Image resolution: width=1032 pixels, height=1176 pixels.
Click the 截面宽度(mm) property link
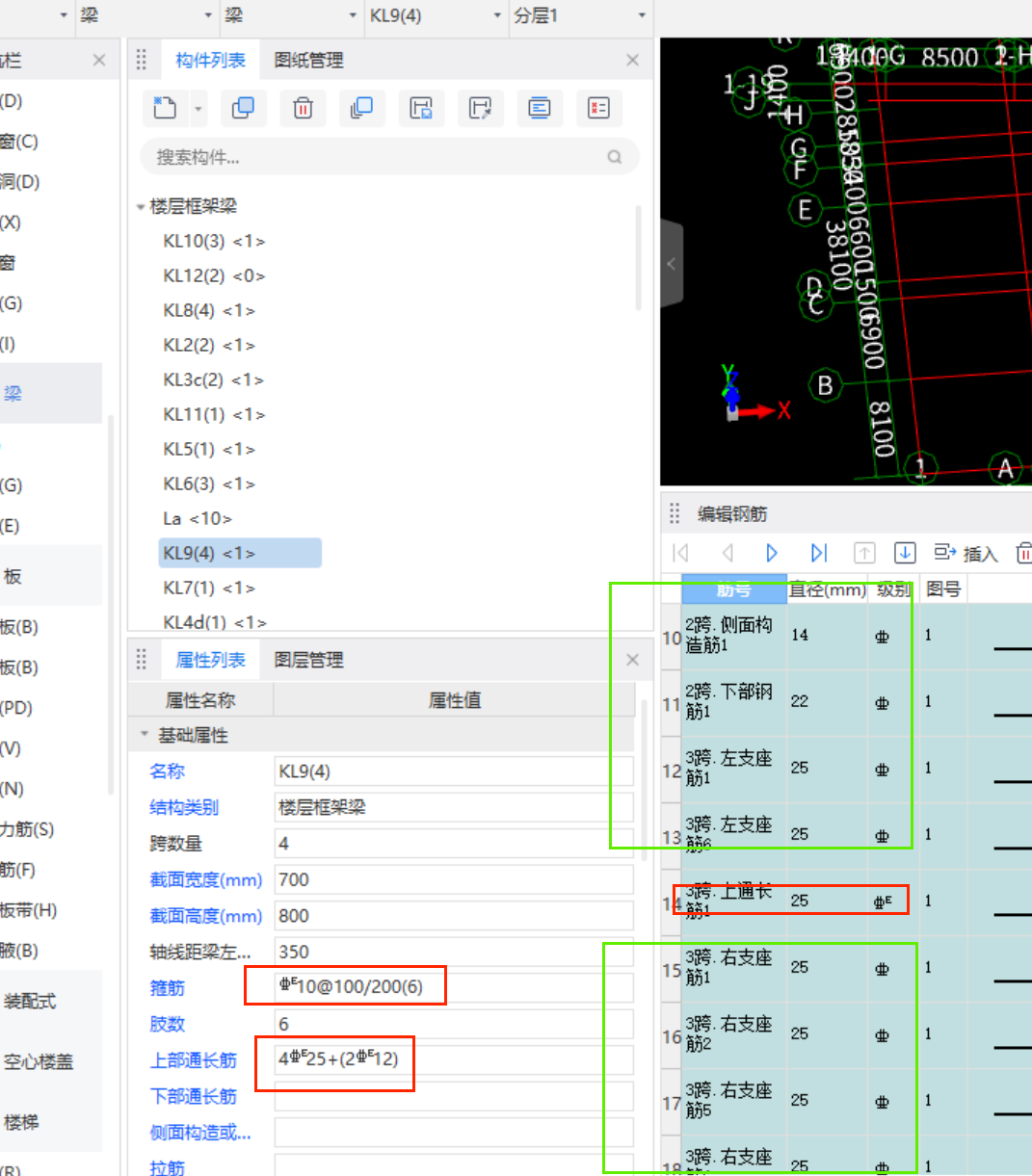(x=205, y=879)
